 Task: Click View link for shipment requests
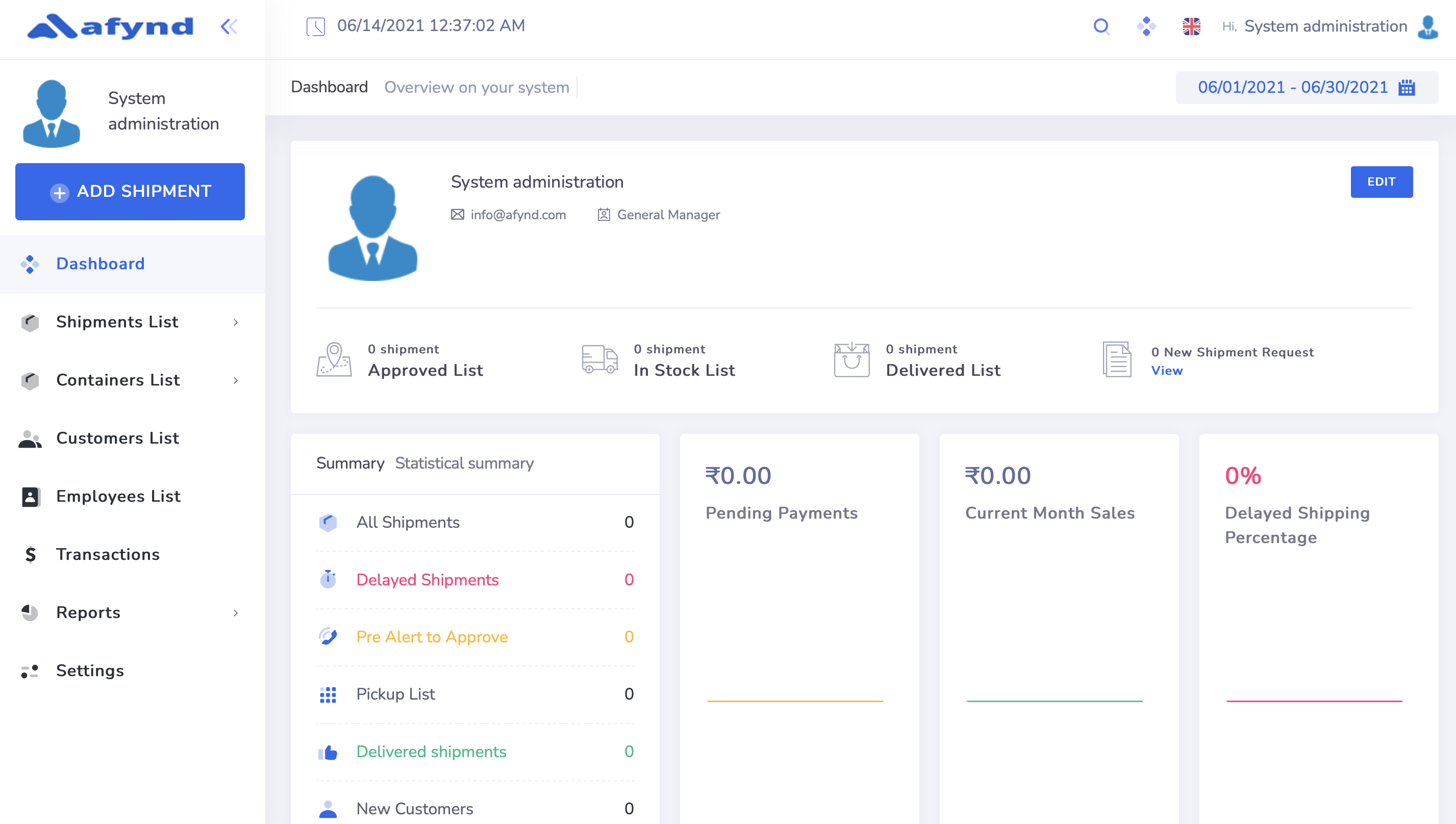click(1166, 371)
